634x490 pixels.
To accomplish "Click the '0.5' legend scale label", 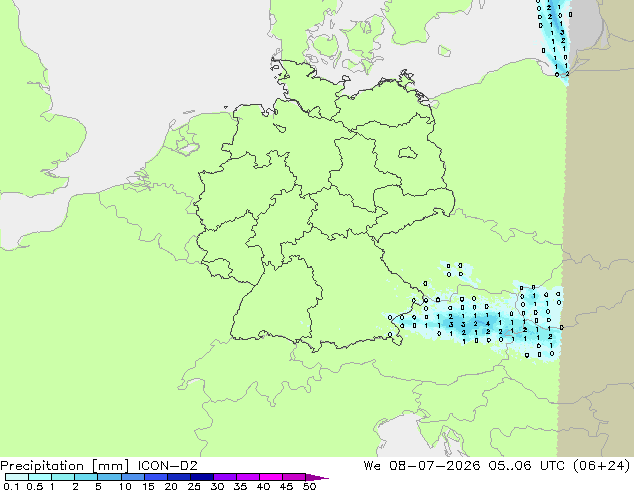I will (35, 486).
